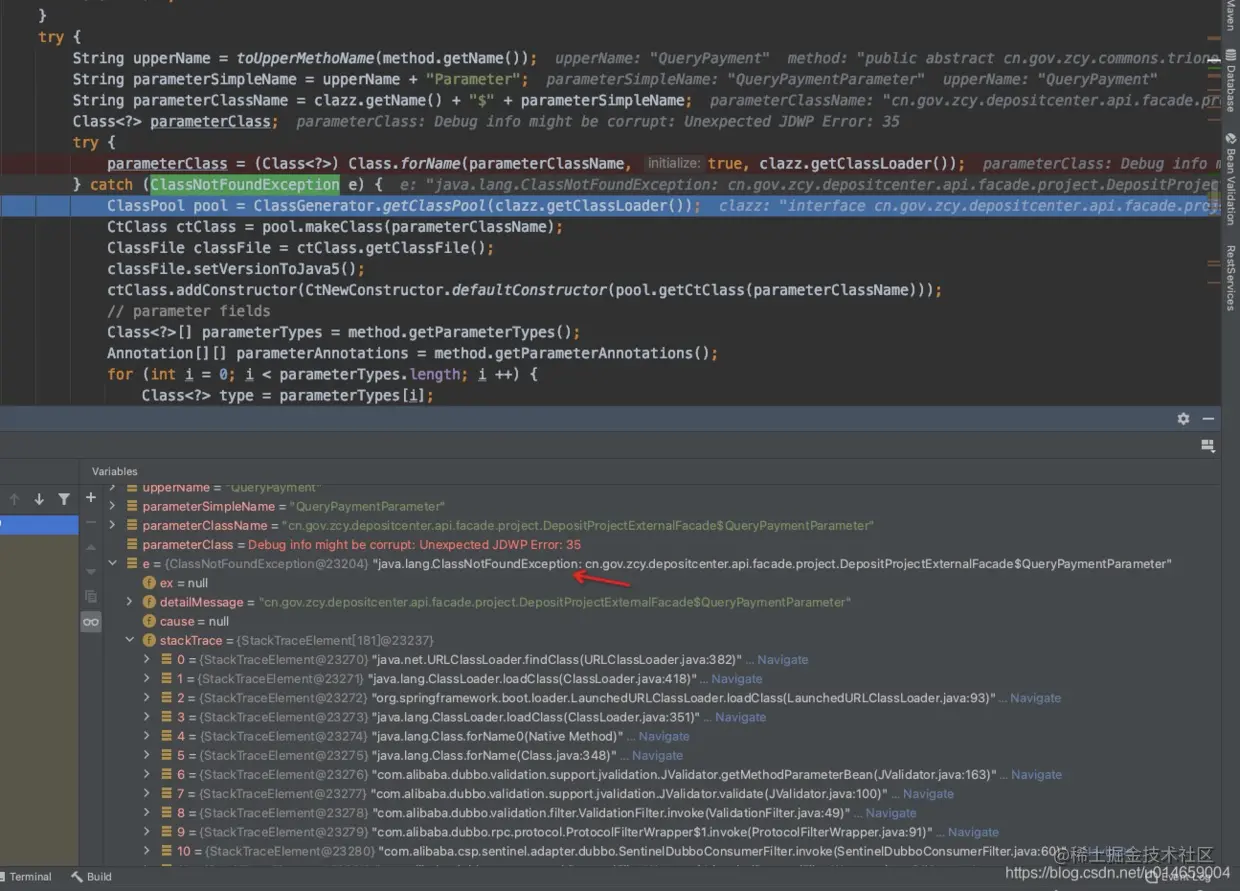Image resolution: width=1240 pixels, height=891 pixels.
Task: Click the getParameterAnnotations code line
Action: coord(413,353)
